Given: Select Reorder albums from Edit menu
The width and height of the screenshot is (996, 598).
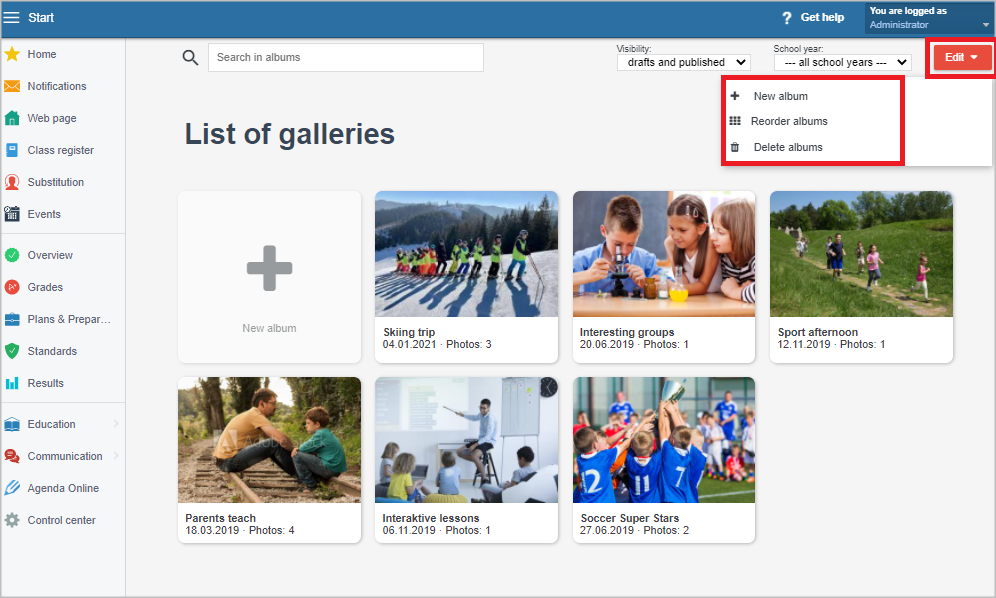Looking at the screenshot, I should coord(789,121).
